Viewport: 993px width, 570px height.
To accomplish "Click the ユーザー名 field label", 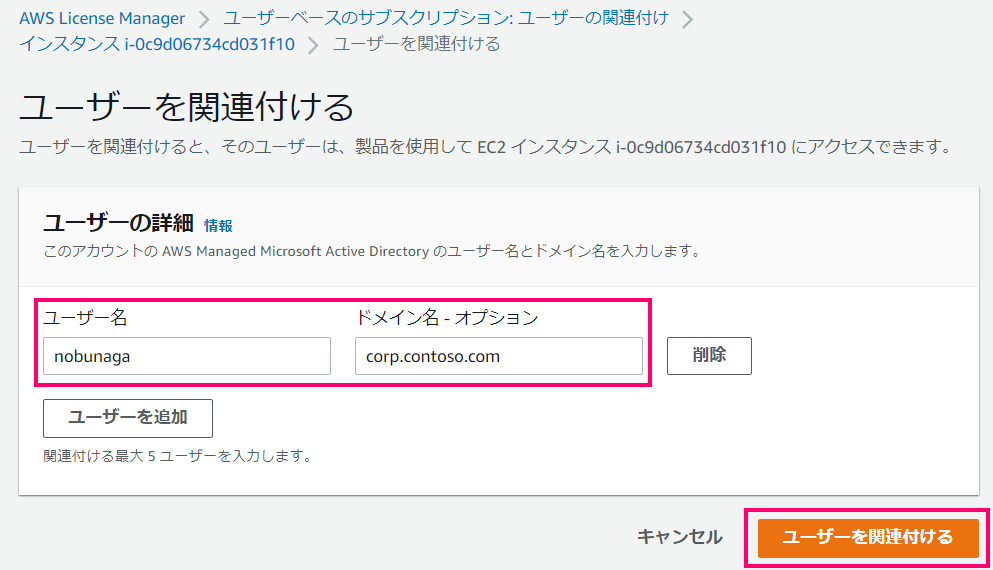I will 85,317.
